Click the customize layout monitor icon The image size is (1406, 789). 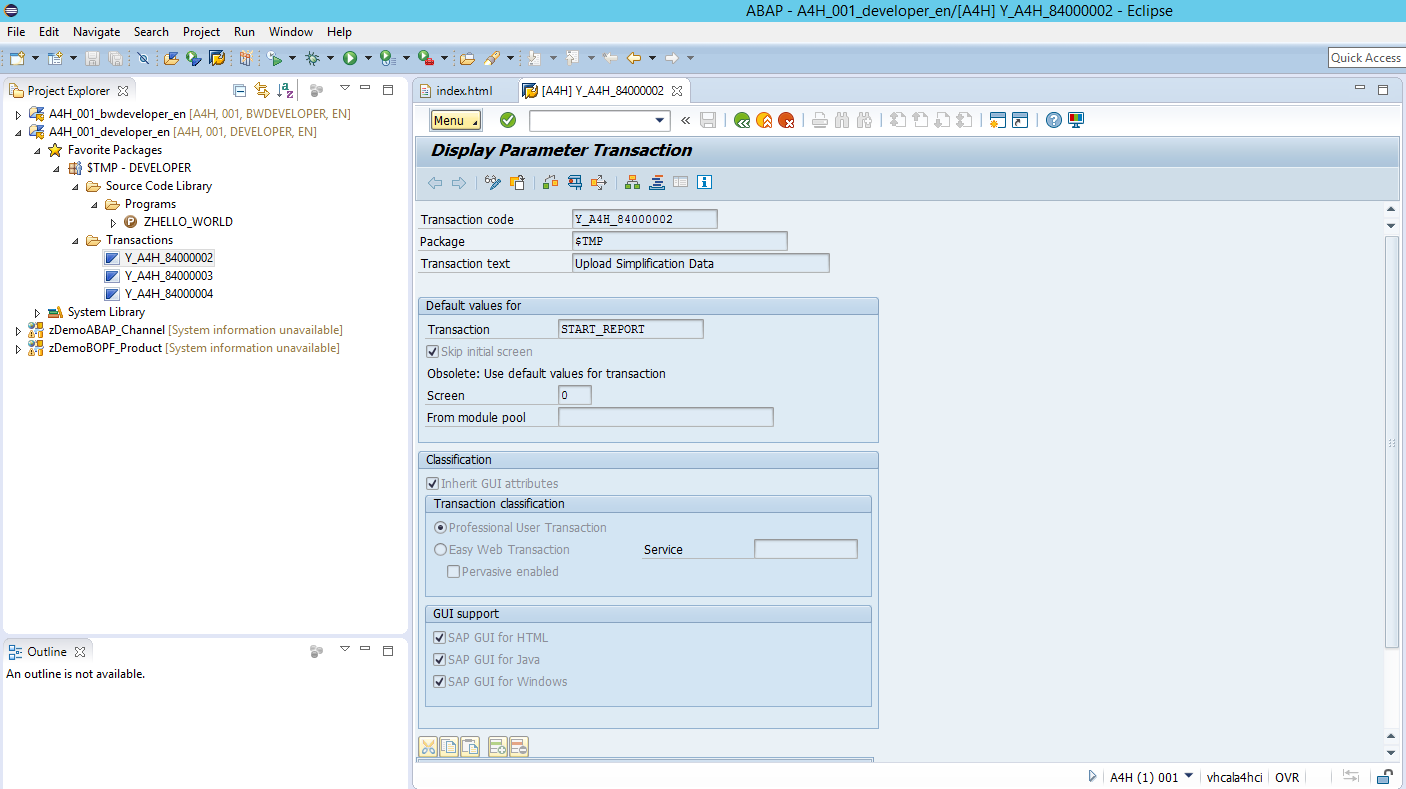pyautogui.click(x=1074, y=119)
